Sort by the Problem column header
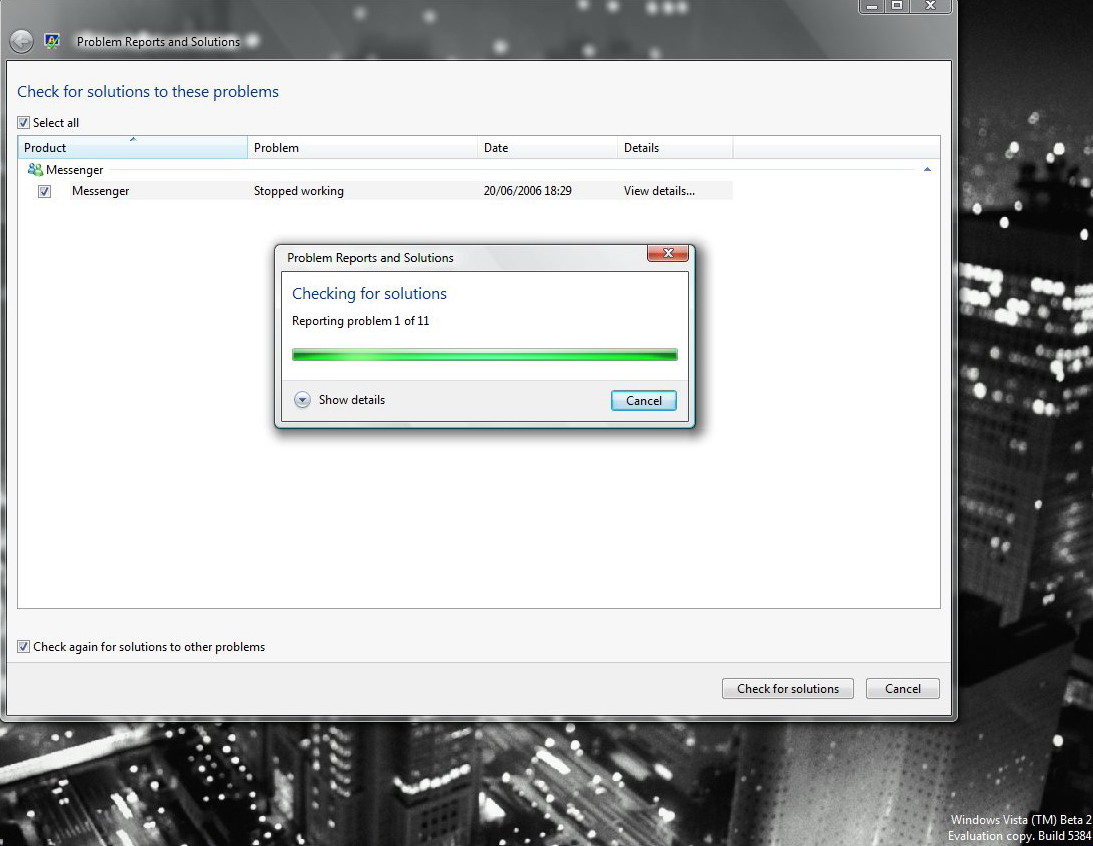This screenshot has height=846, width=1093. (362, 148)
